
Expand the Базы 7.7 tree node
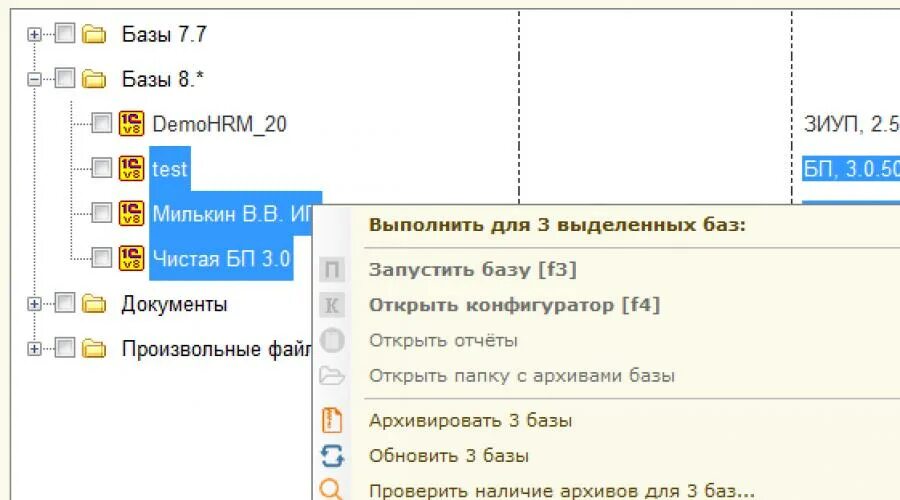point(34,34)
